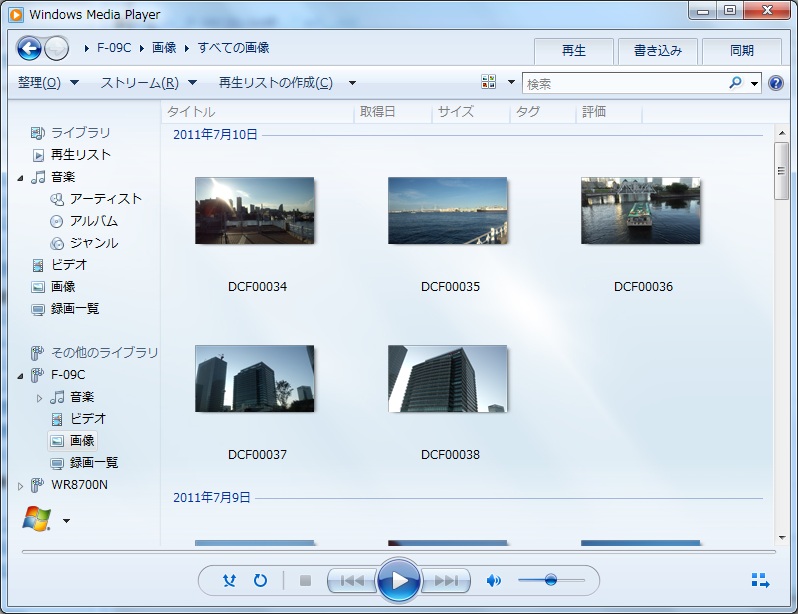The width and height of the screenshot is (798, 614).
Task: Stop playback
Action: [x=305, y=580]
